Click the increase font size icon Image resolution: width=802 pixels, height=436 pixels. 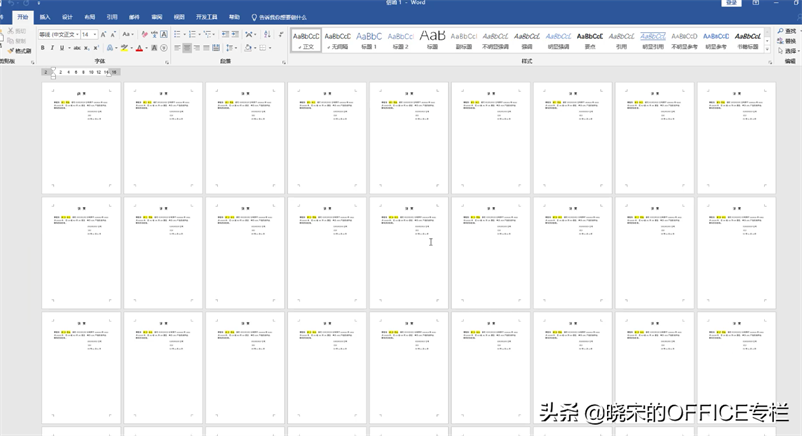point(105,34)
